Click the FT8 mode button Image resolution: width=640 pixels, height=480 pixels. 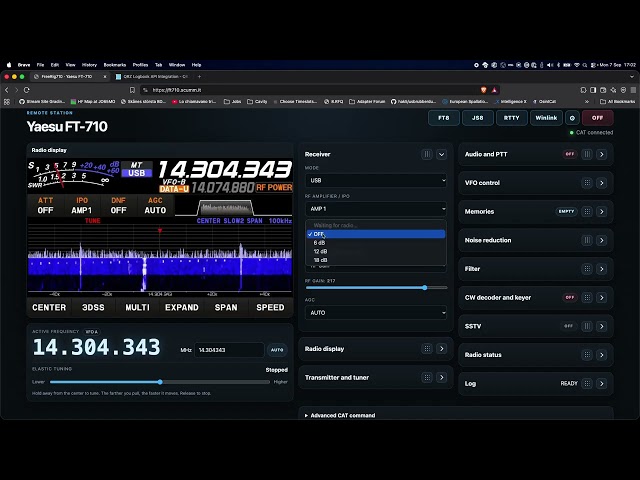pos(444,118)
